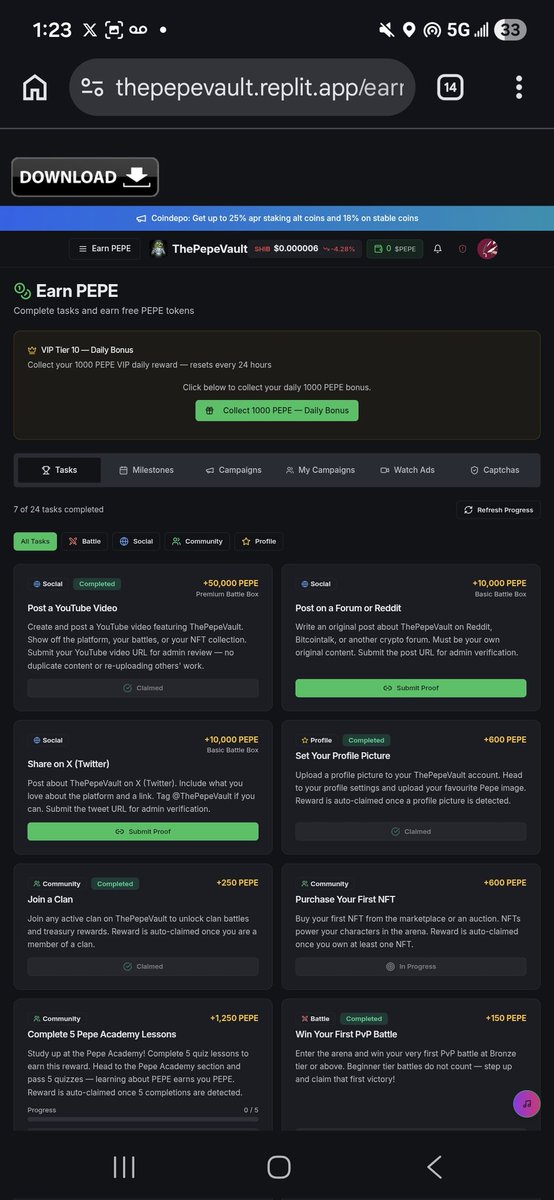Submit proof for Share on X task
The image size is (554, 1200).
143,831
